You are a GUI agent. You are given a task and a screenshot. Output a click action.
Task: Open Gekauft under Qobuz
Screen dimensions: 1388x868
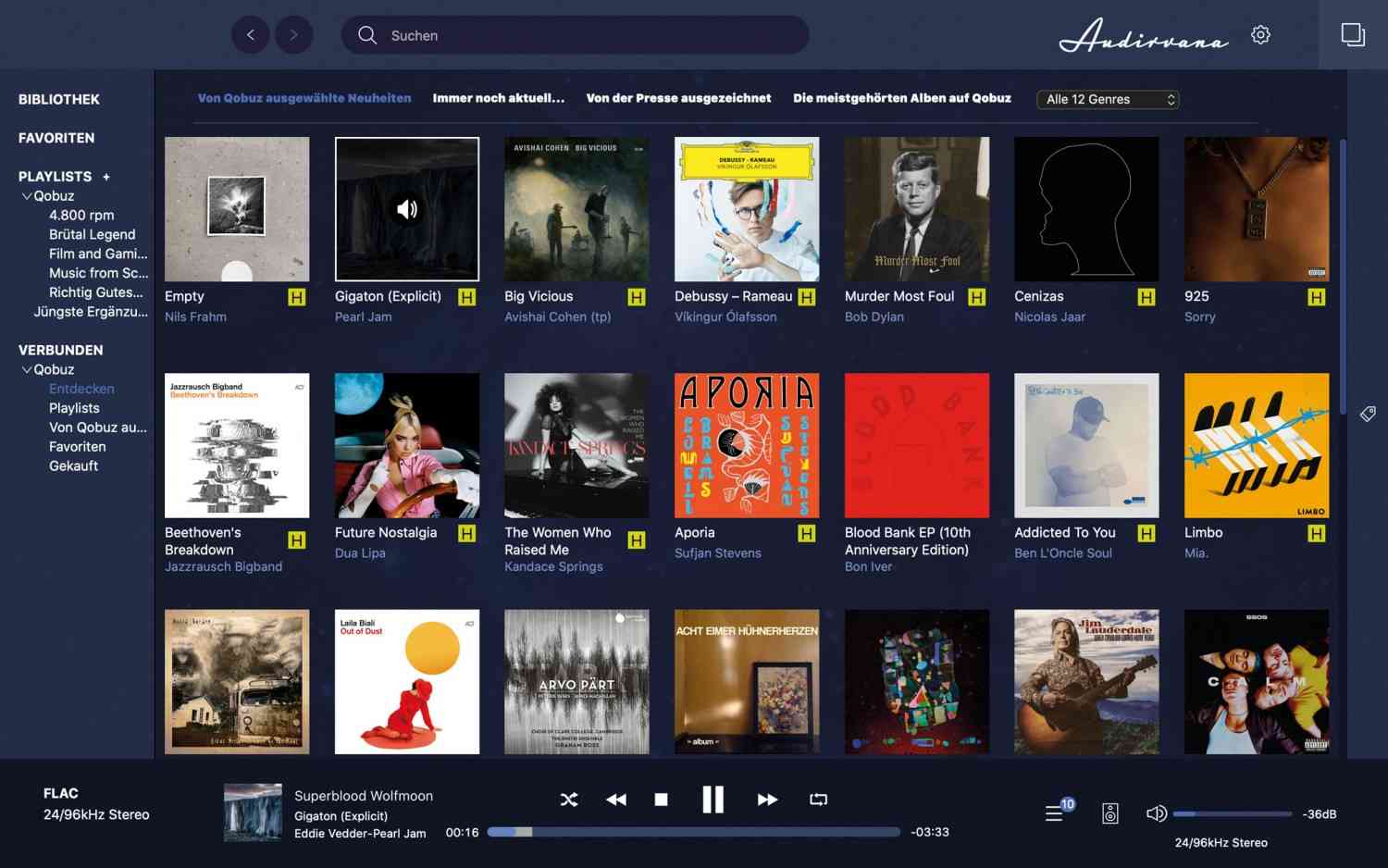click(74, 465)
